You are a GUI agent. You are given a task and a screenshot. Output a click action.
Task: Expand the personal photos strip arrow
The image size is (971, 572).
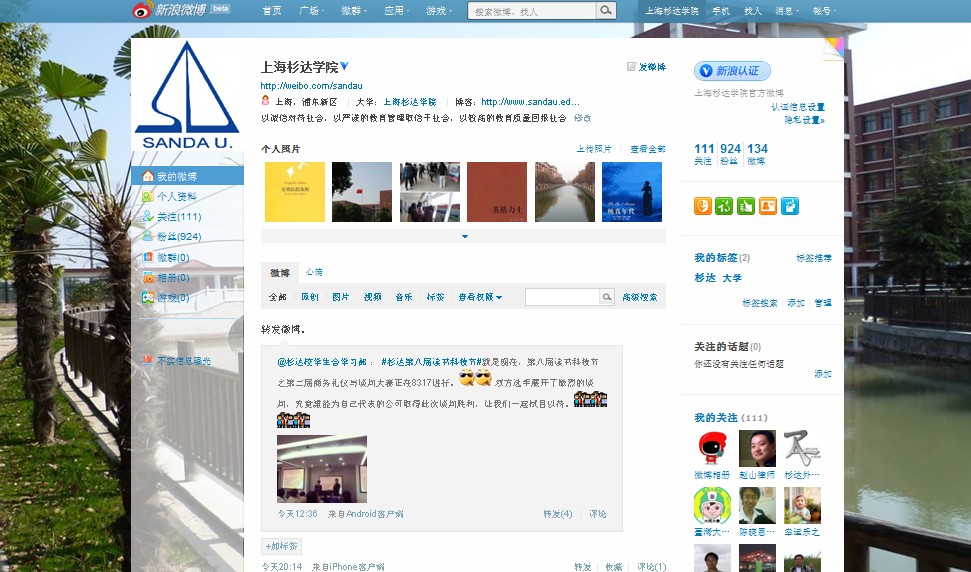click(464, 236)
